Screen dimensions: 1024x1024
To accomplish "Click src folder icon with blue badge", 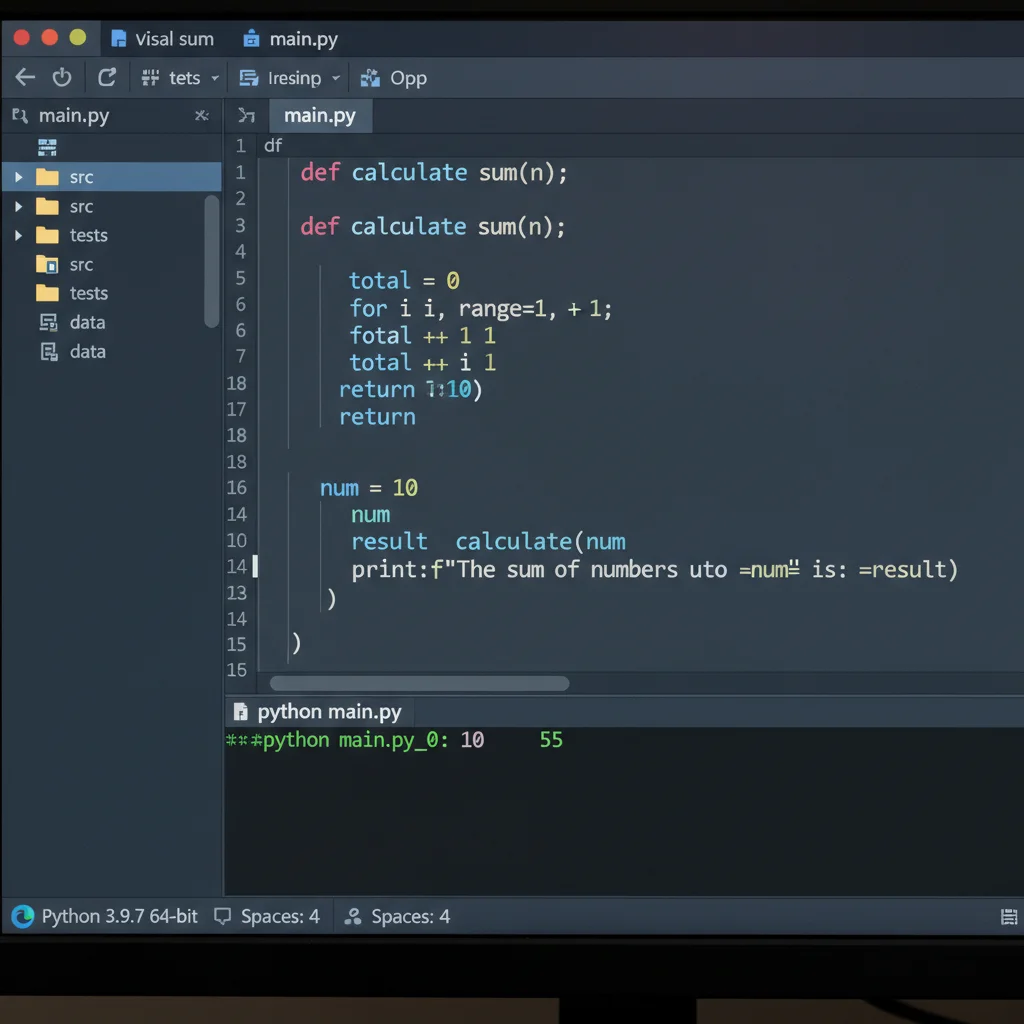I will click(47, 264).
